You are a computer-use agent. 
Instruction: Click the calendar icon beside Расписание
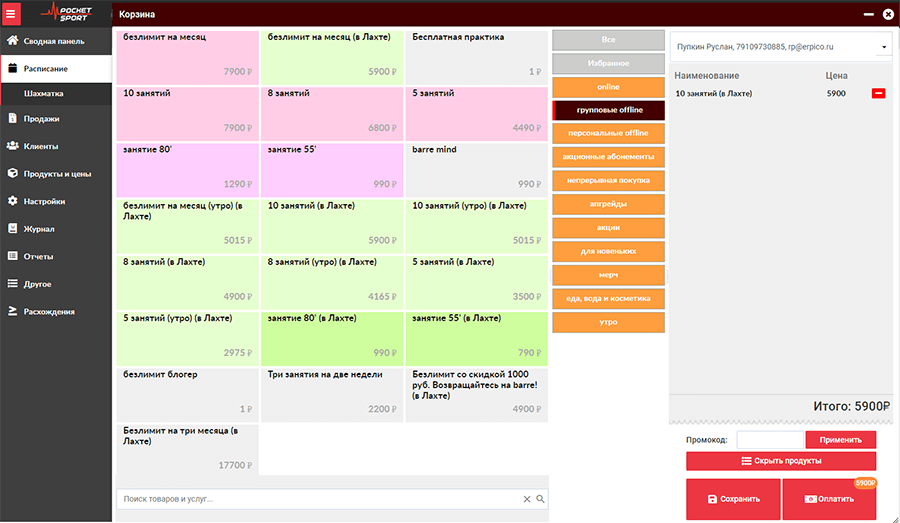click(x=13, y=68)
